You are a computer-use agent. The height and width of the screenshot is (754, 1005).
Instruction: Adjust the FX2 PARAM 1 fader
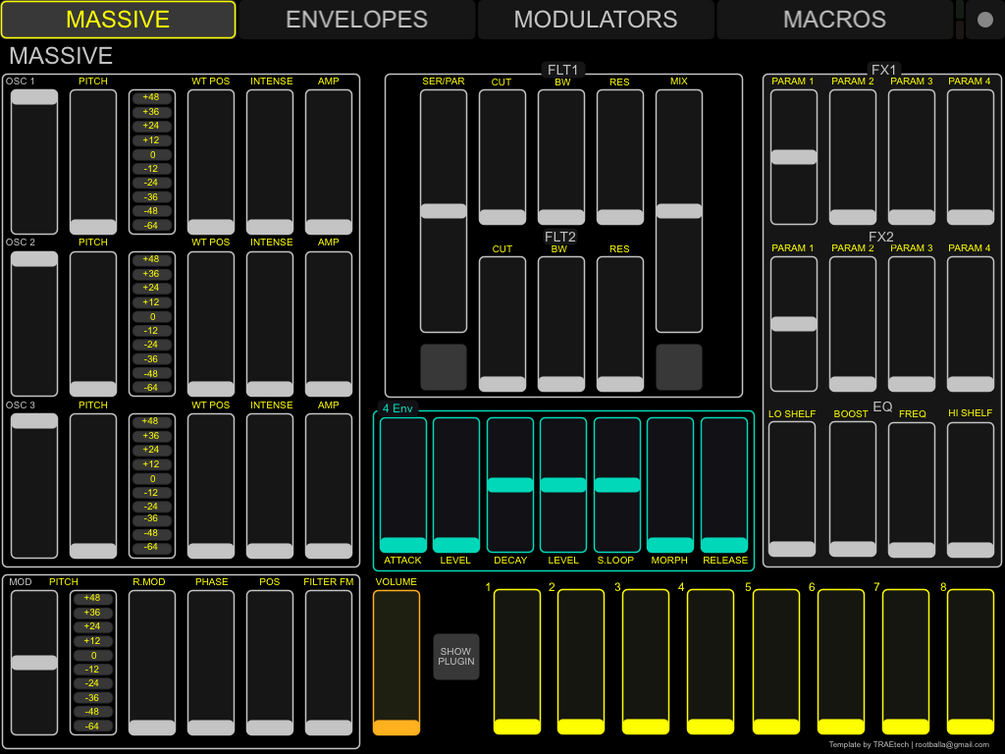click(793, 324)
